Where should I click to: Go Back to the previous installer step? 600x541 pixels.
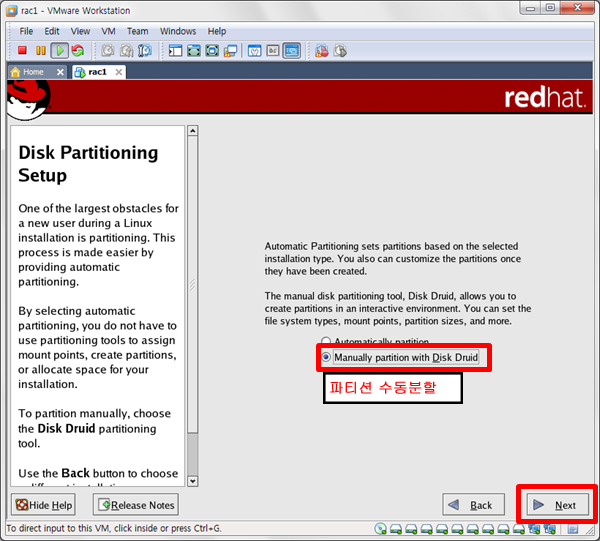pos(473,505)
